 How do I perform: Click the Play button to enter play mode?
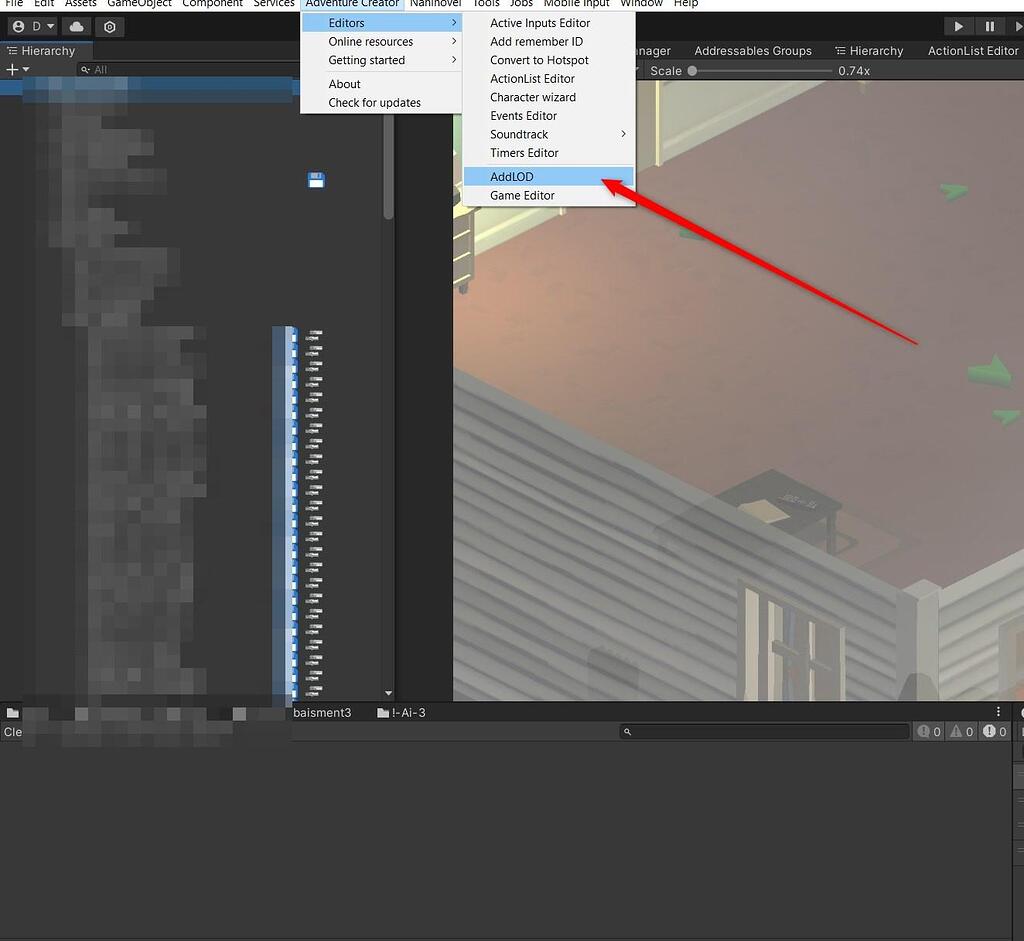957,26
